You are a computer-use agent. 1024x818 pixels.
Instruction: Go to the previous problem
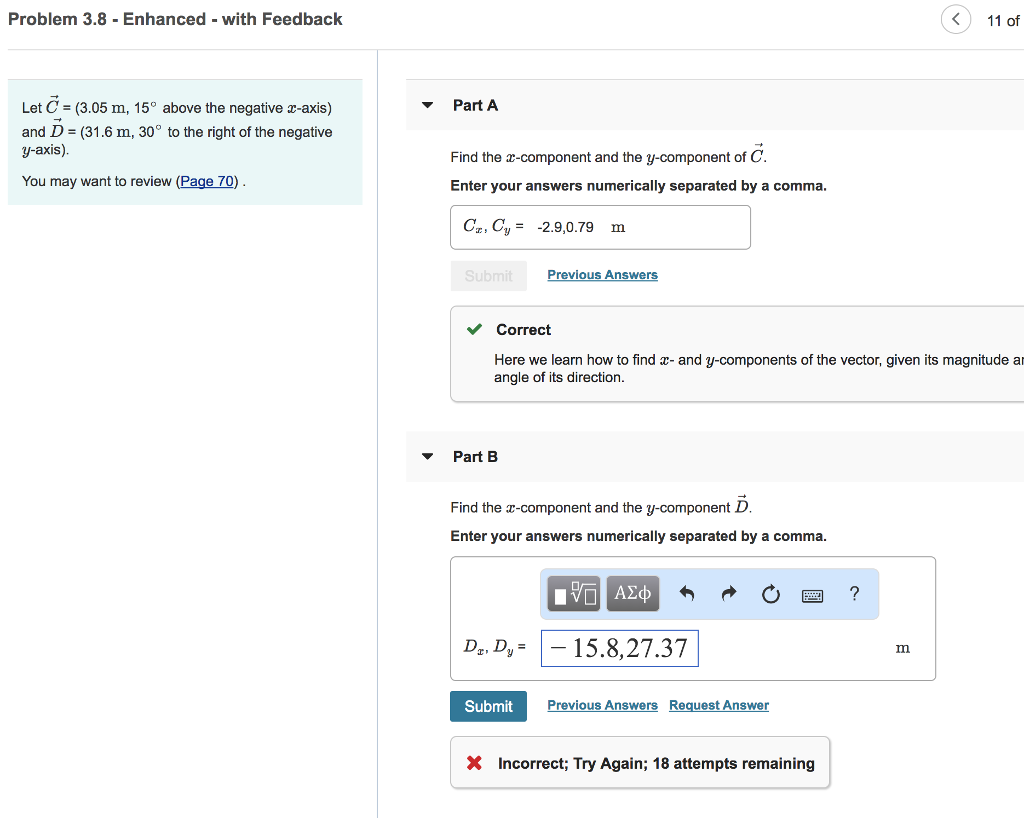click(956, 20)
